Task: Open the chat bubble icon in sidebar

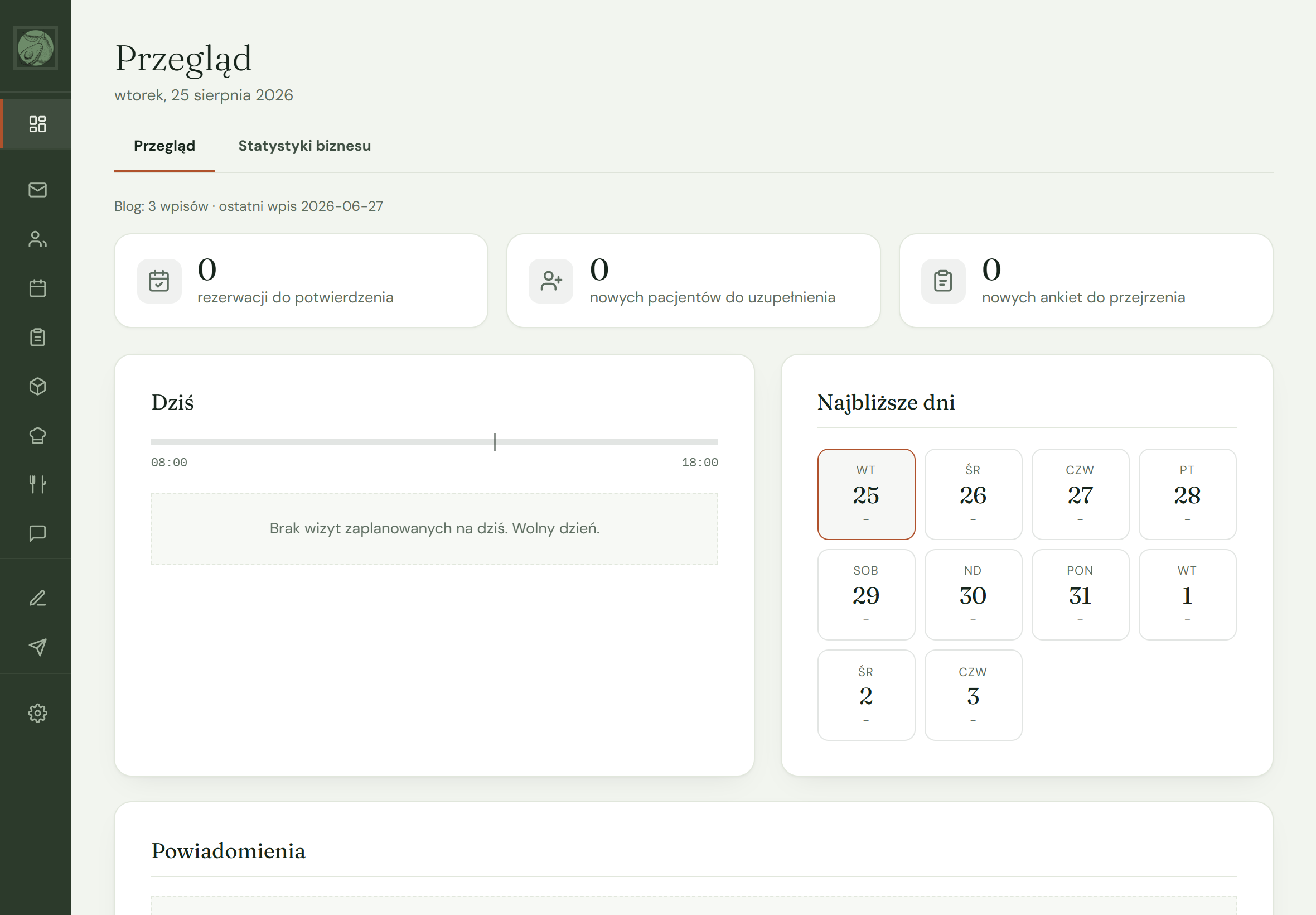Action: coord(37,533)
